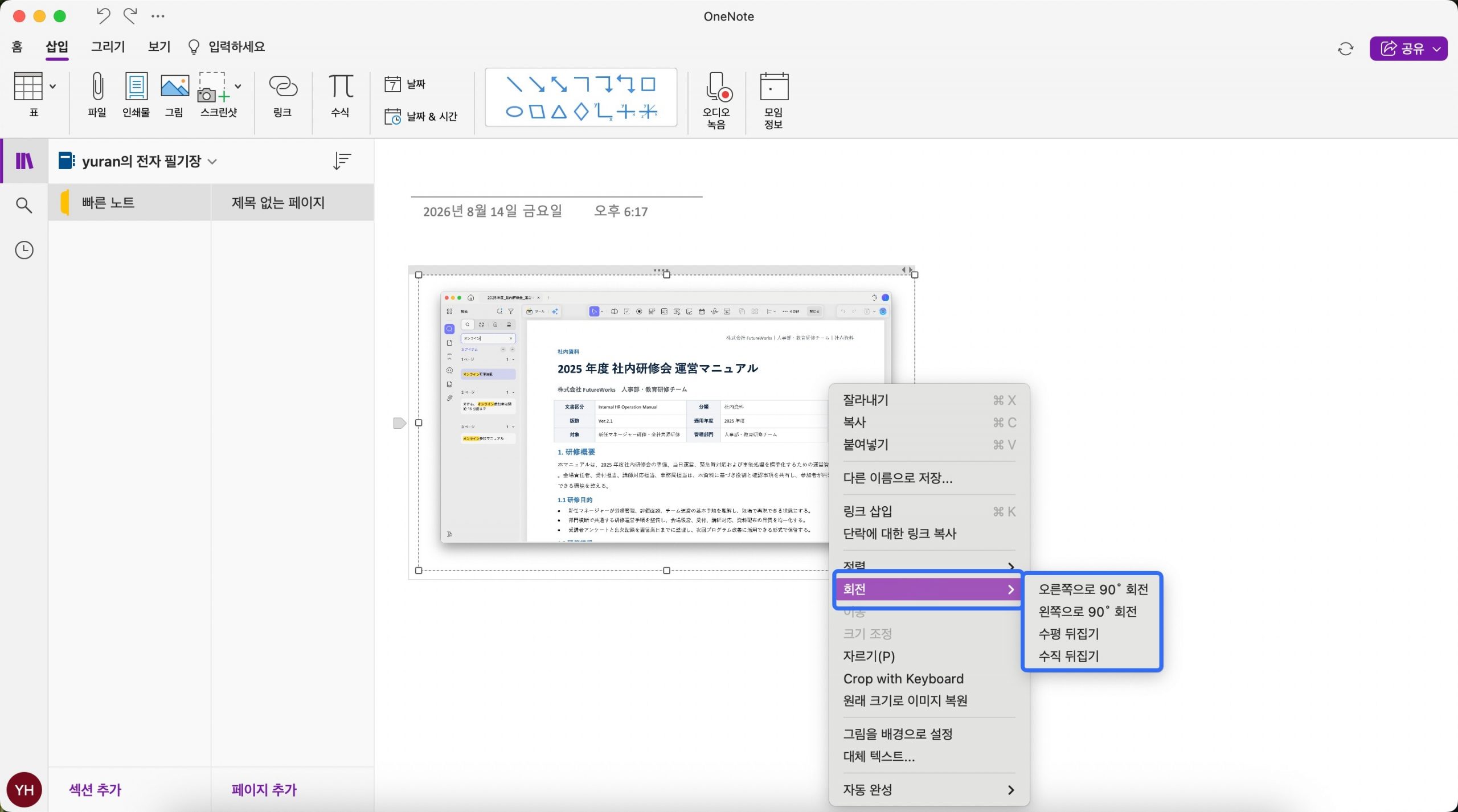Switch to the 보기 tab
This screenshot has width=1458, height=812.
[159, 47]
